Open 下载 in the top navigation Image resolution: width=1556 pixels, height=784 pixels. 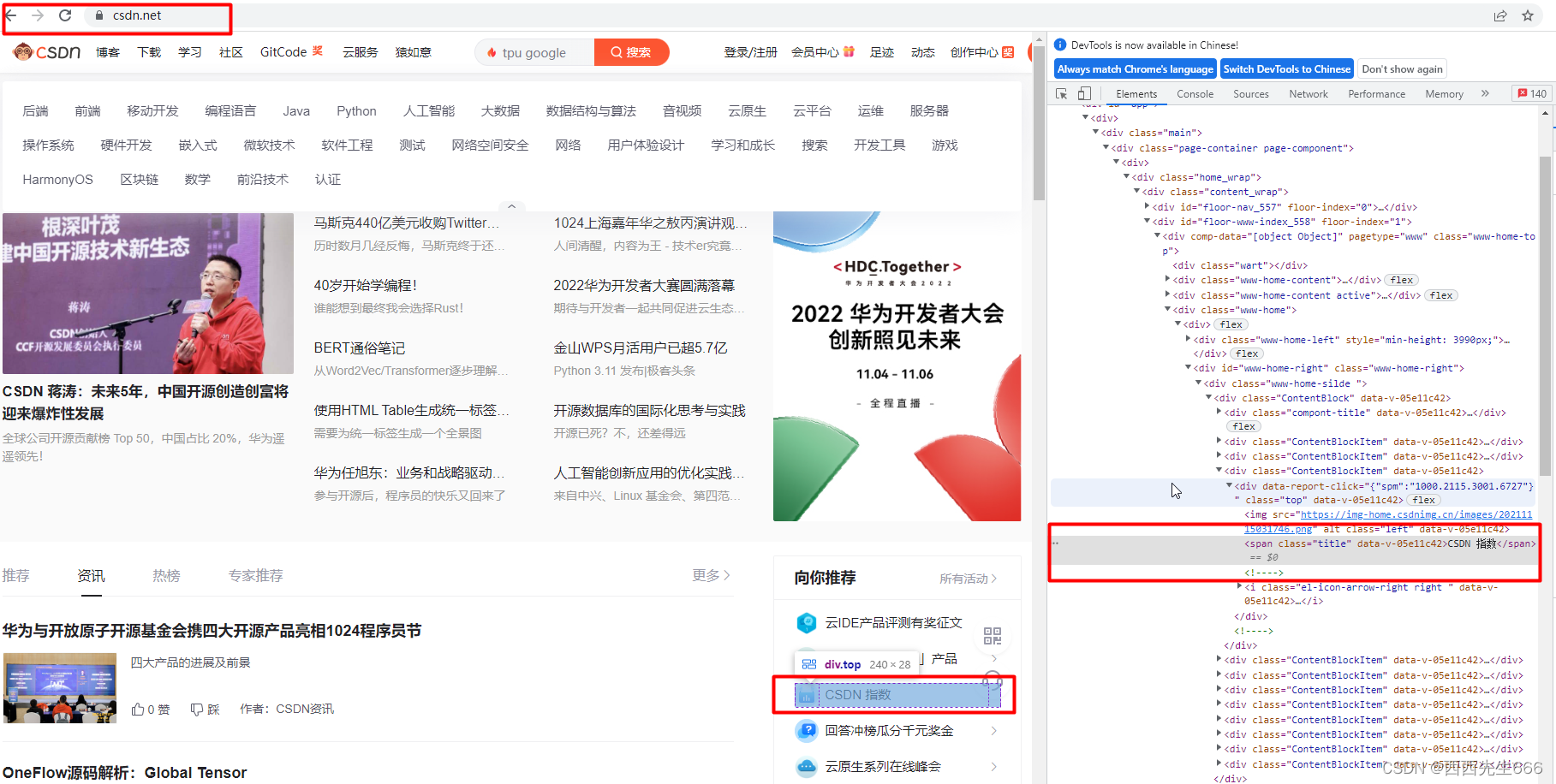[149, 52]
